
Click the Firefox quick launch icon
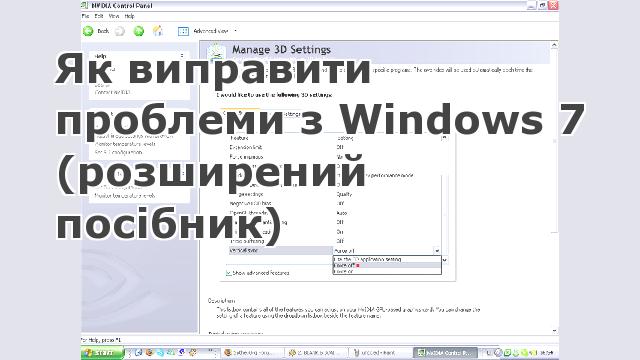(149, 353)
